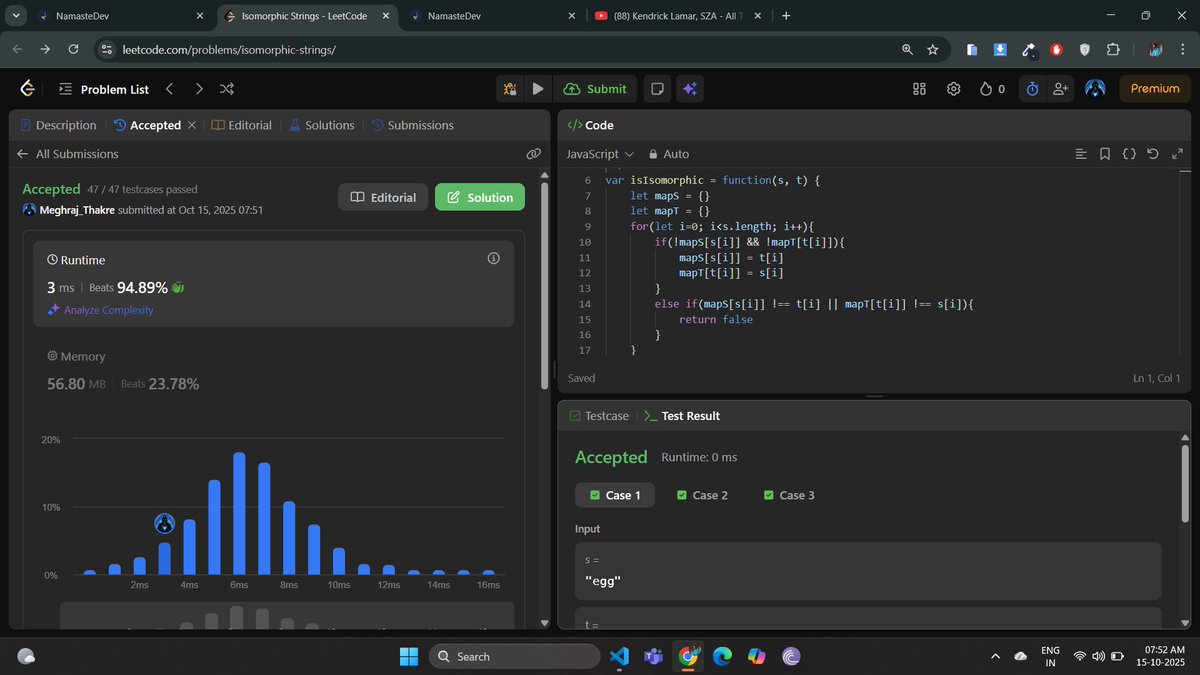Select Case 3 test result

[x=789, y=495]
